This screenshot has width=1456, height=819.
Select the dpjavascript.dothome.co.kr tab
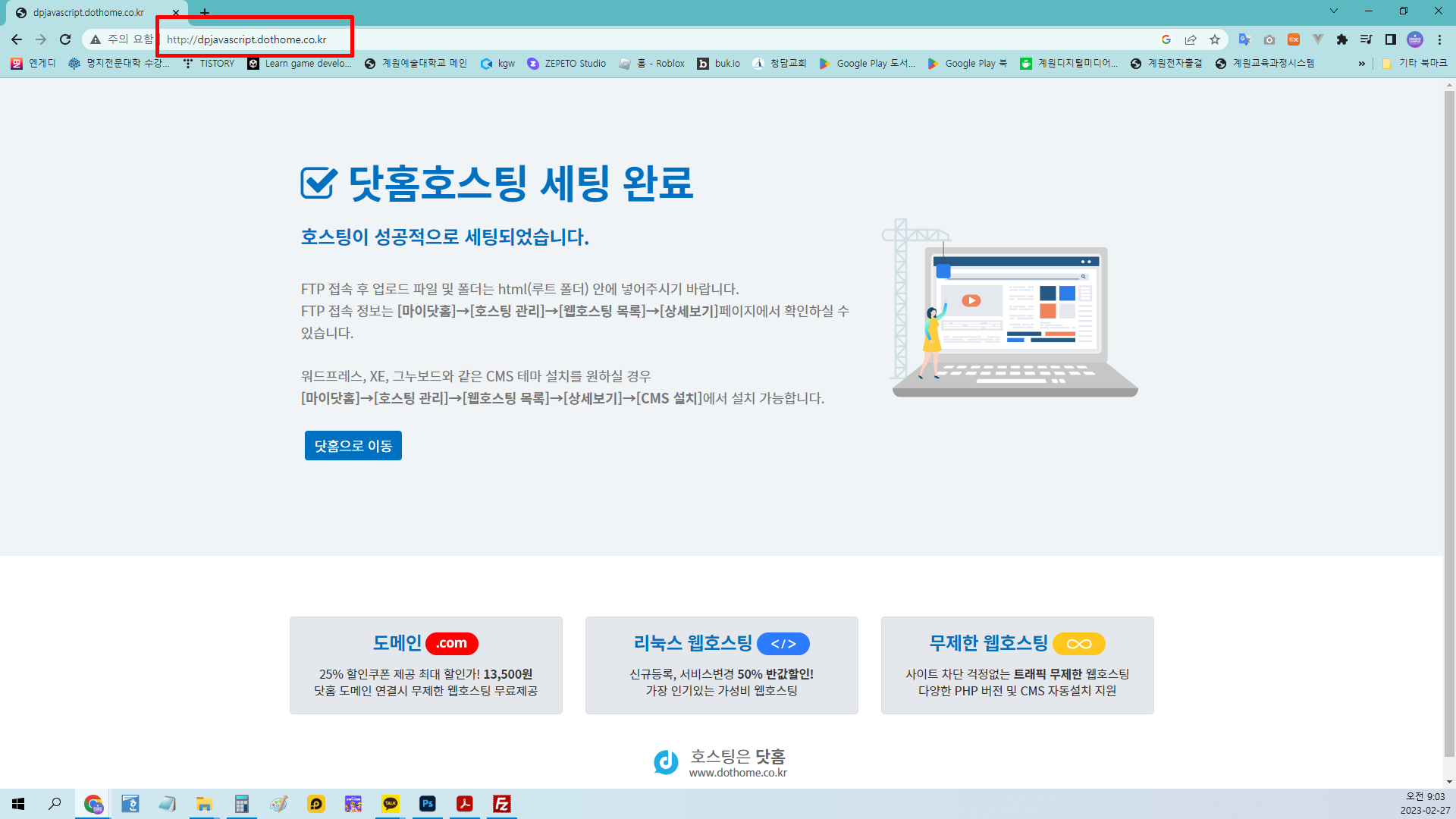(88, 12)
